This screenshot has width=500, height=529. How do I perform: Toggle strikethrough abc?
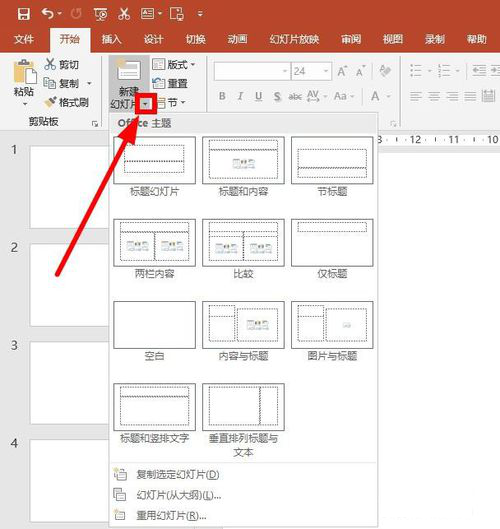click(x=295, y=97)
